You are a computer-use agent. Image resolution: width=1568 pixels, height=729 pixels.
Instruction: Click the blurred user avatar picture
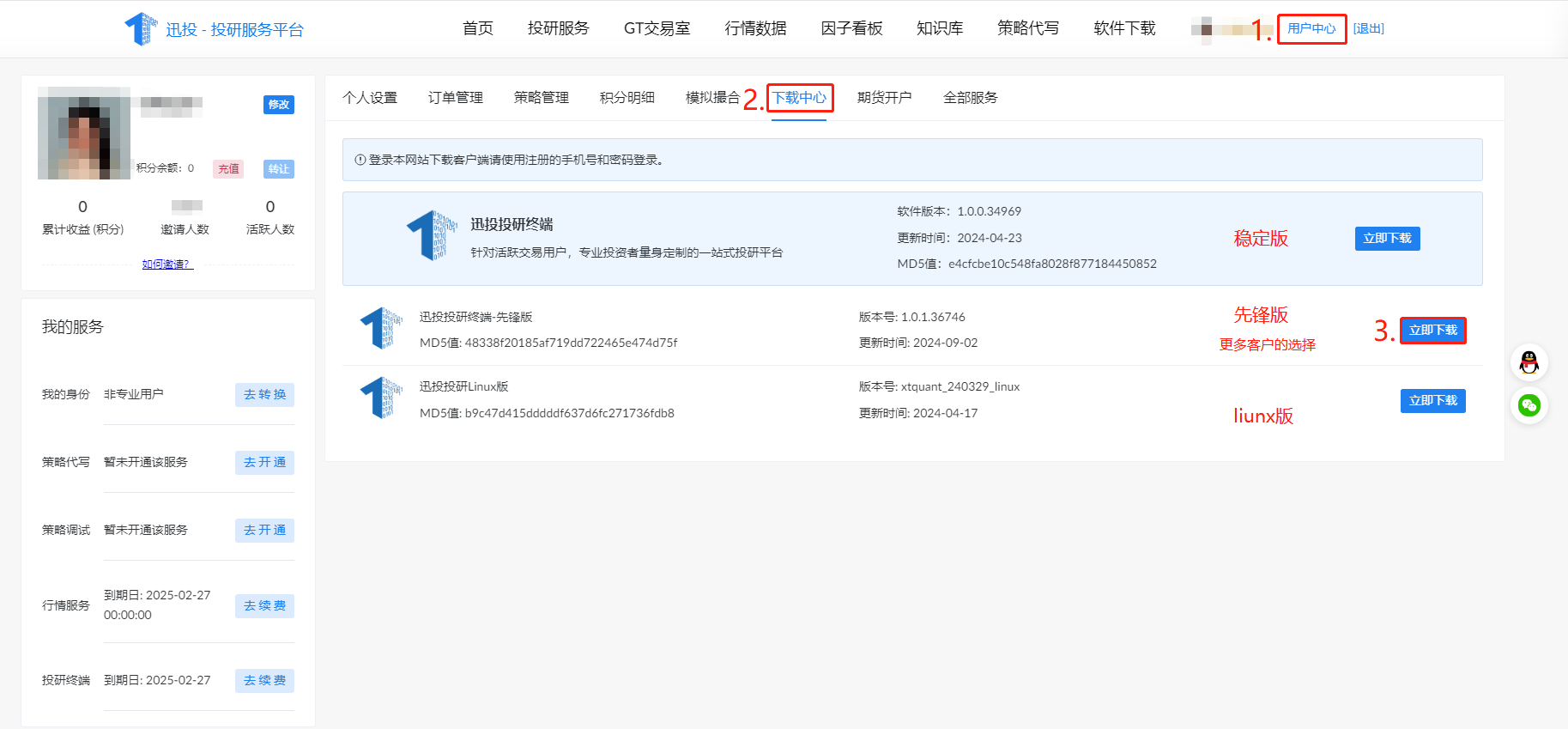click(x=84, y=133)
